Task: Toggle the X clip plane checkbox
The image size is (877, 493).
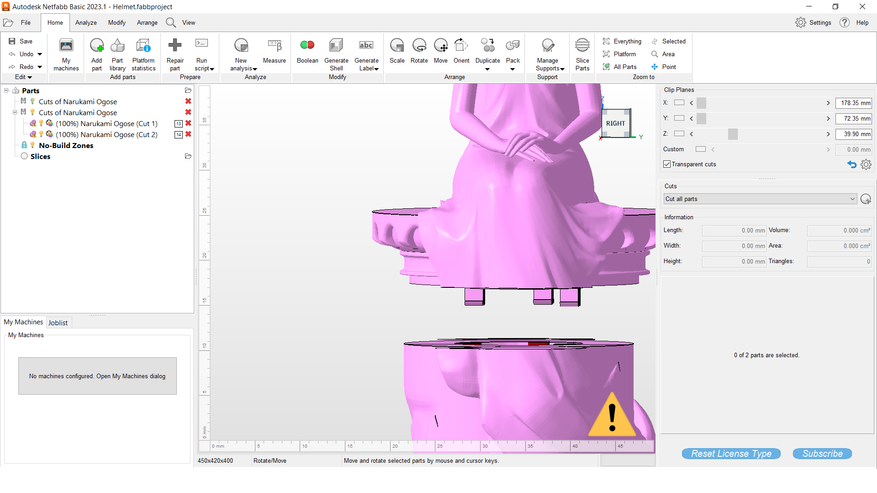Action: (x=680, y=103)
